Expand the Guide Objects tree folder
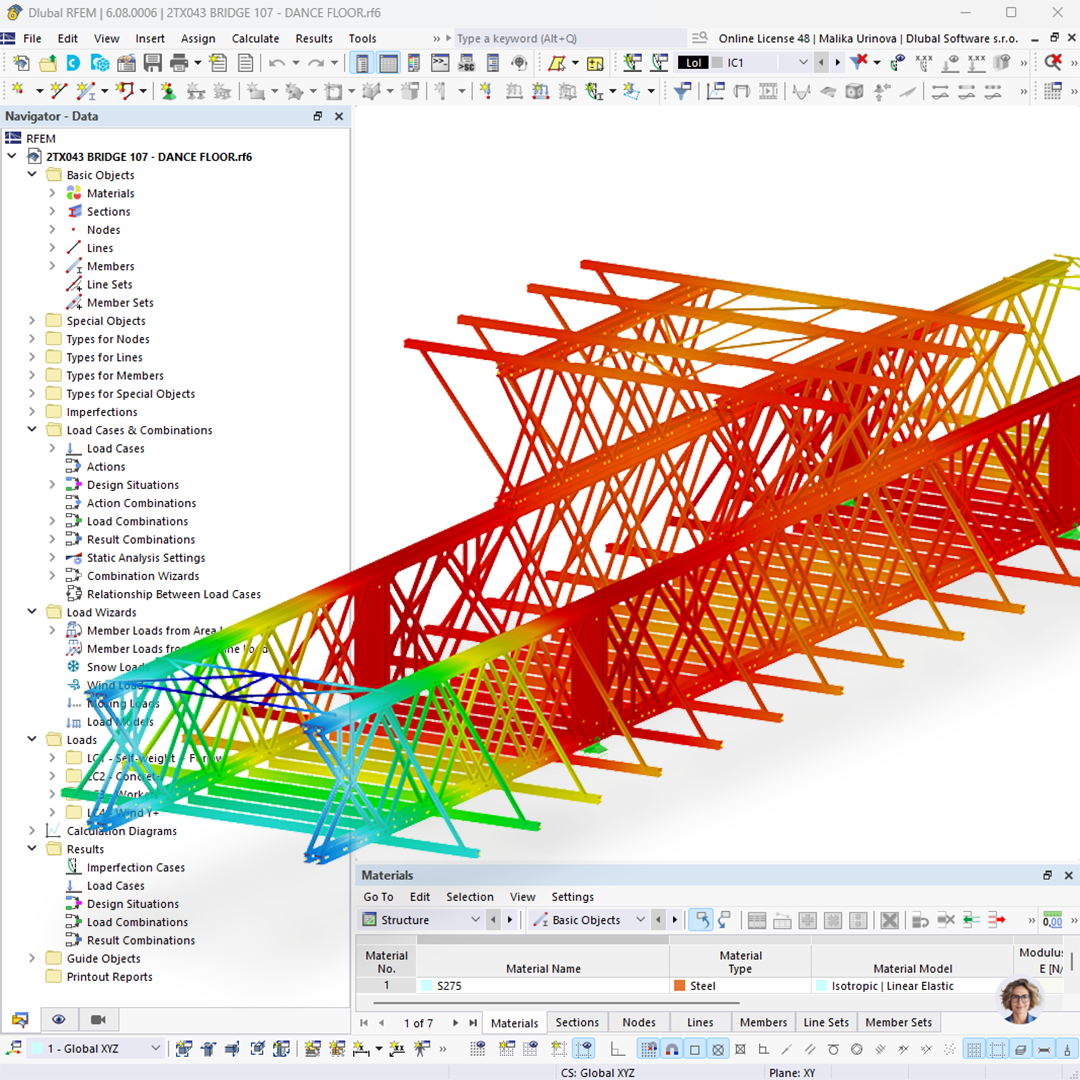 point(32,957)
